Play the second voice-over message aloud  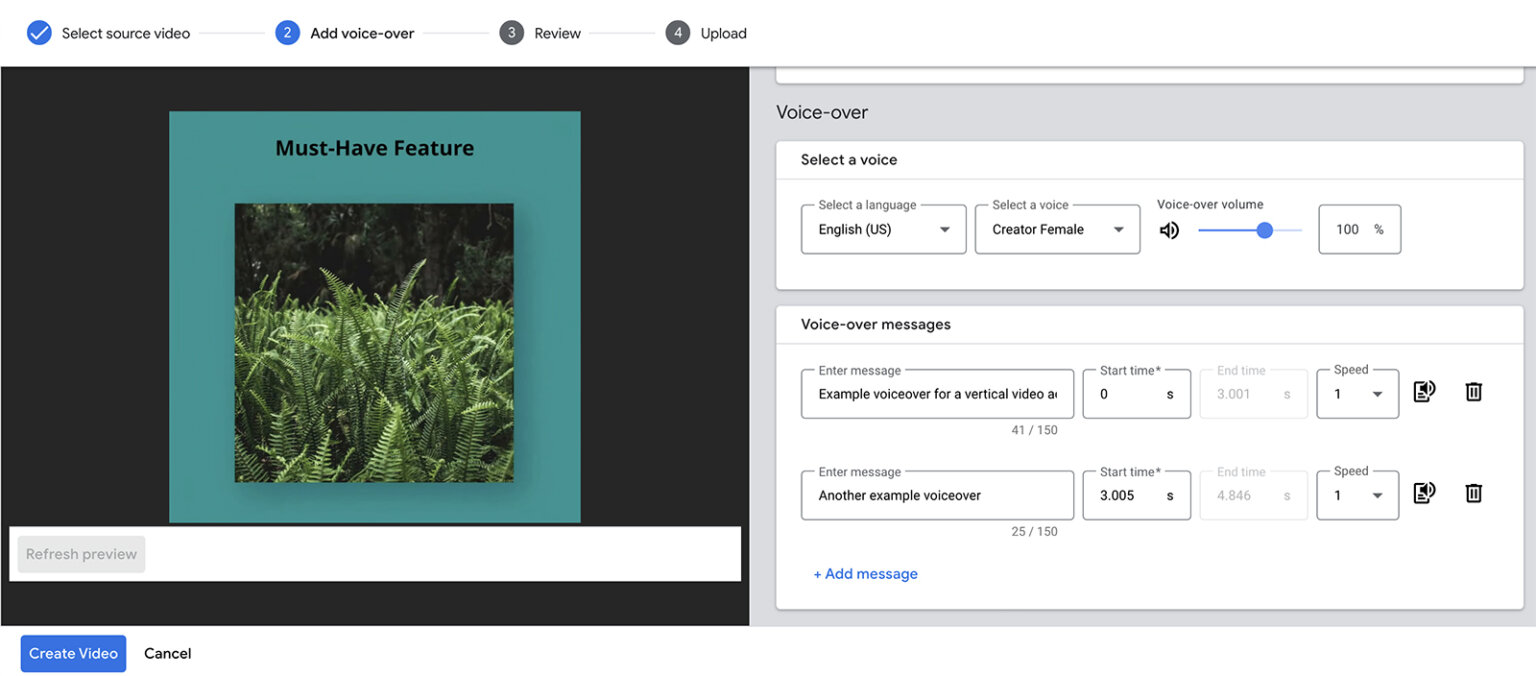[x=1424, y=492]
